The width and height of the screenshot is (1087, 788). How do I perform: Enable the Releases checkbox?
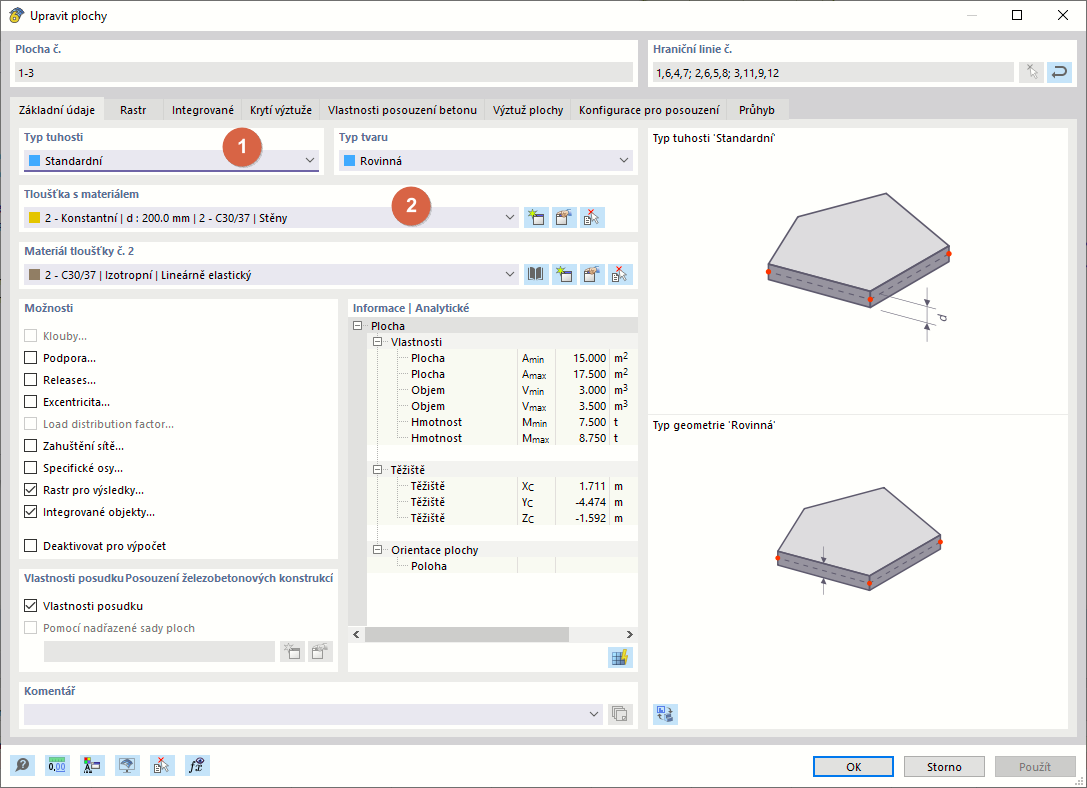click(31, 380)
